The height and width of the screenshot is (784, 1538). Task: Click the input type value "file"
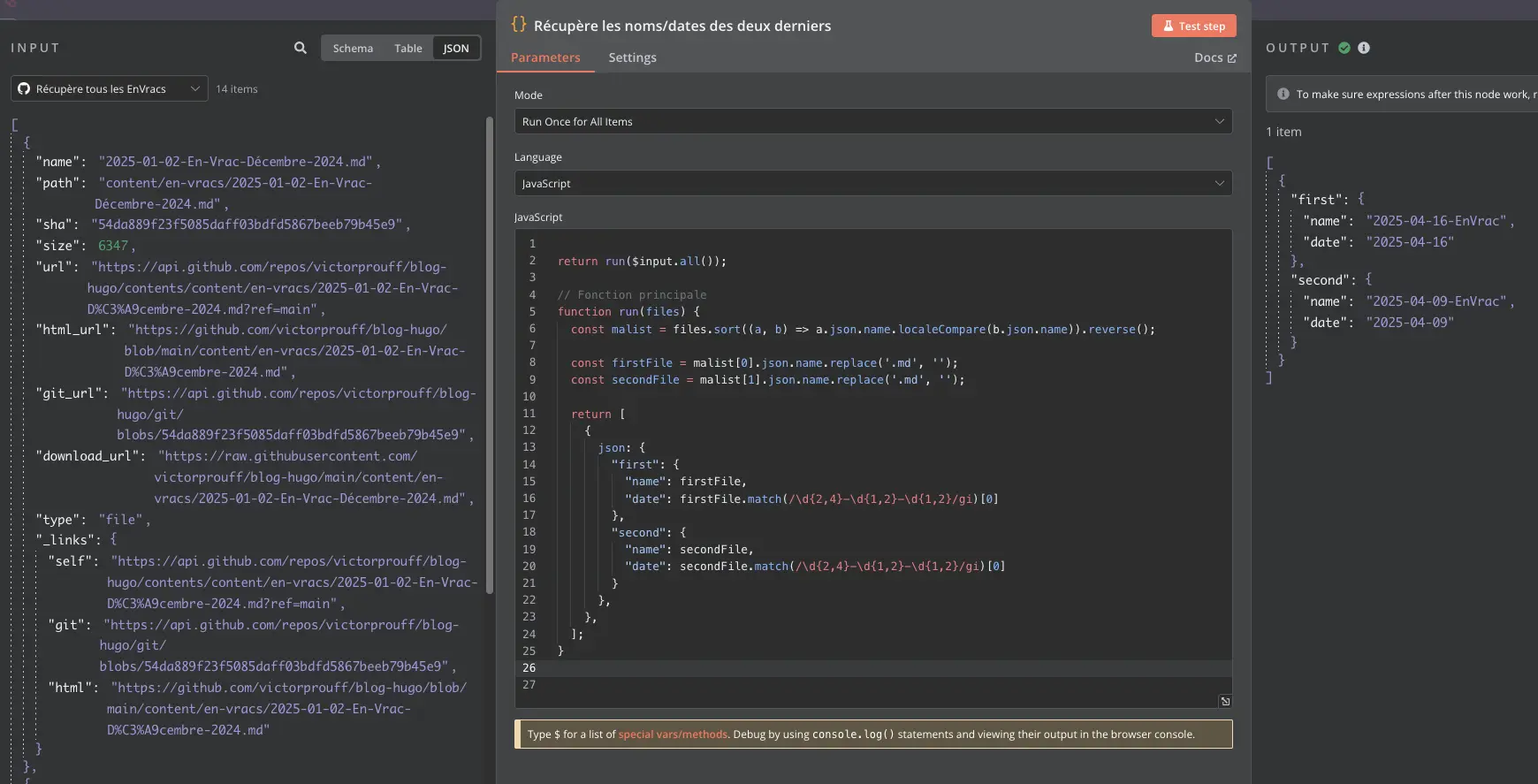(121, 520)
